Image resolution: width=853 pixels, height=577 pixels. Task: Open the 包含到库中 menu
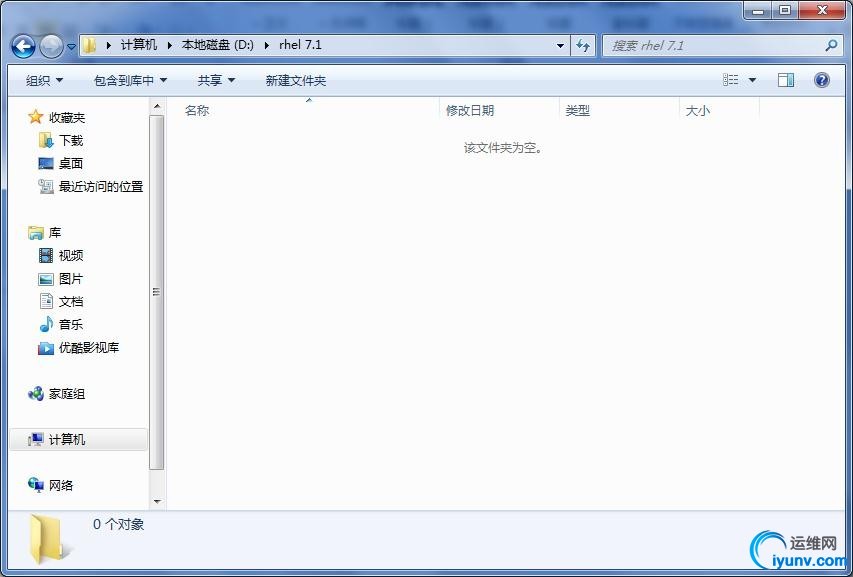click(x=130, y=80)
